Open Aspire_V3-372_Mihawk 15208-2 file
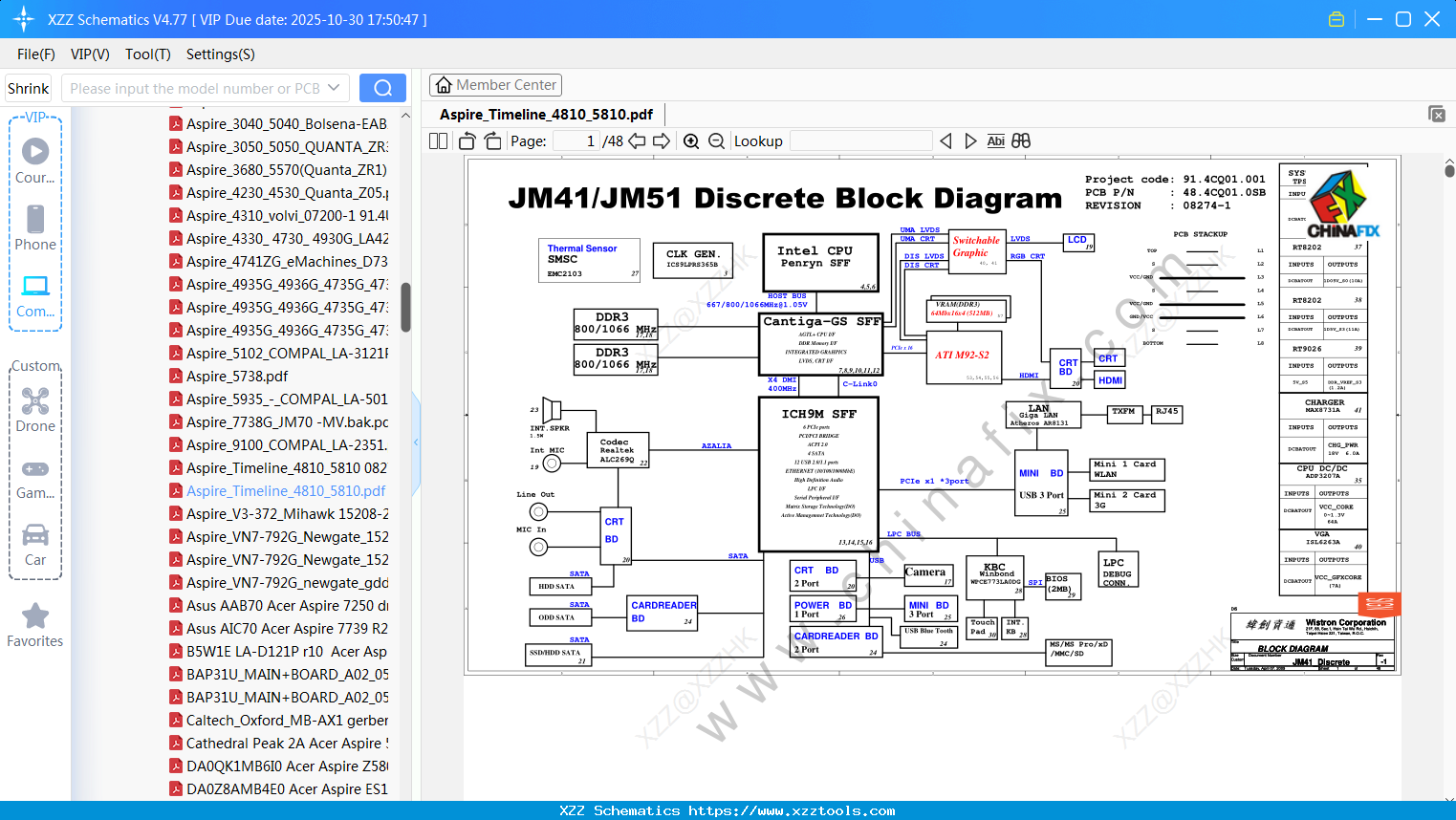The height and width of the screenshot is (820, 1456). 287,513
